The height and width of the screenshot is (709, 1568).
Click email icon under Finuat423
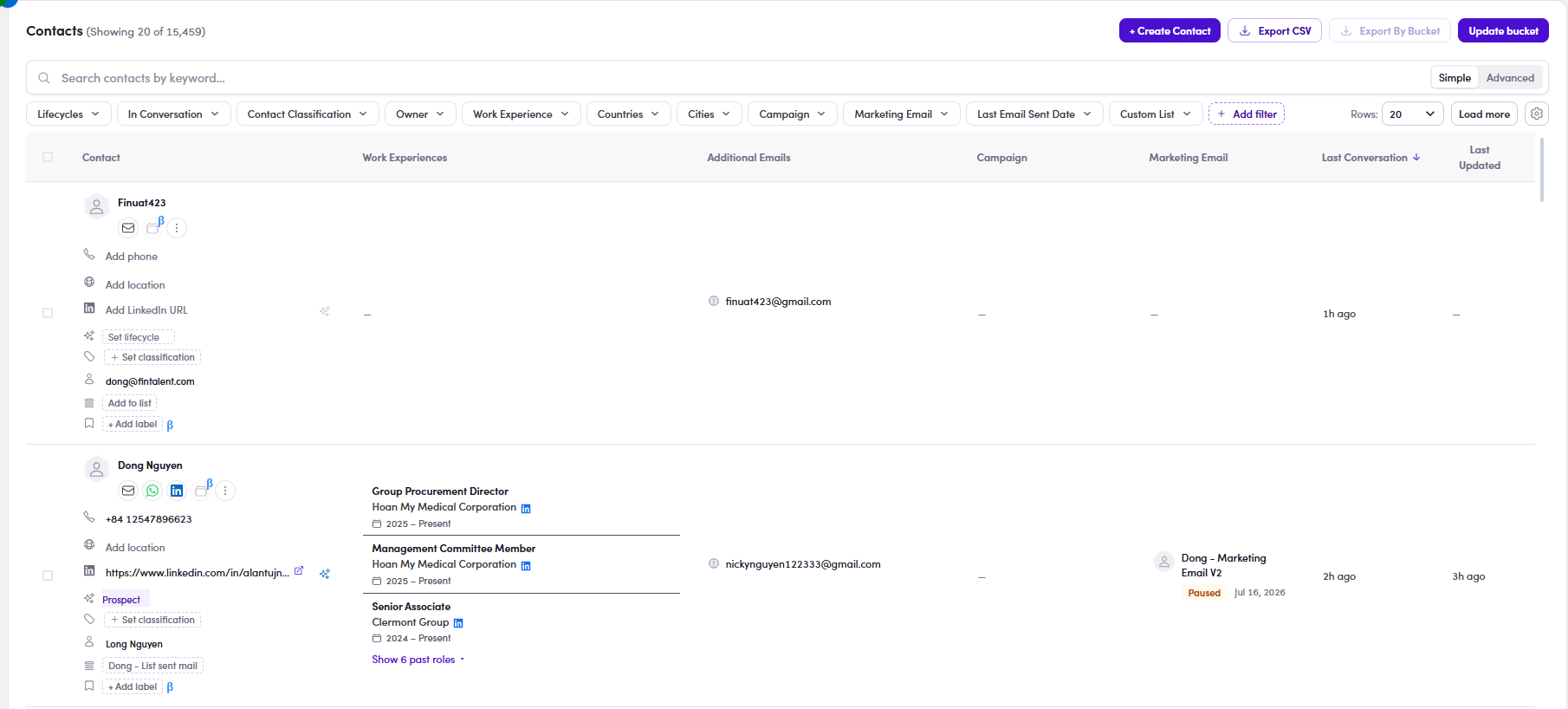coord(128,228)
